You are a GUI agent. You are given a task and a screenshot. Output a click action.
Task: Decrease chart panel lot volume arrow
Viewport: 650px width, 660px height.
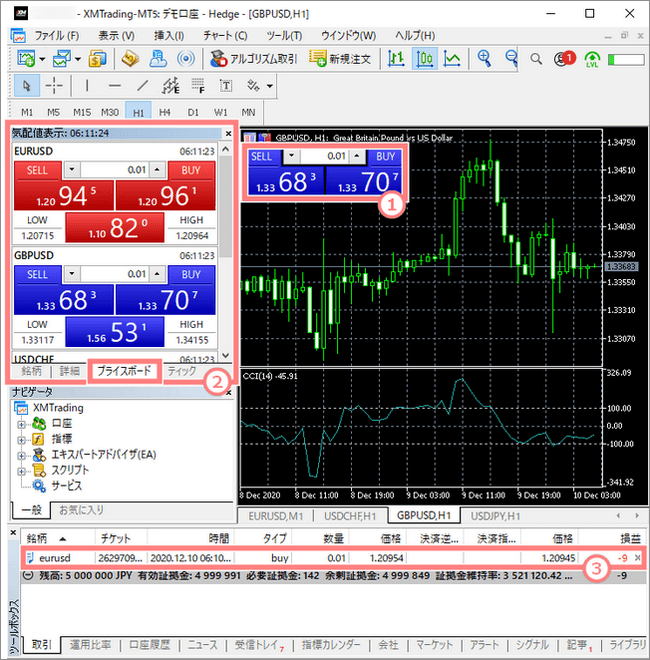[x=291, y=156]
